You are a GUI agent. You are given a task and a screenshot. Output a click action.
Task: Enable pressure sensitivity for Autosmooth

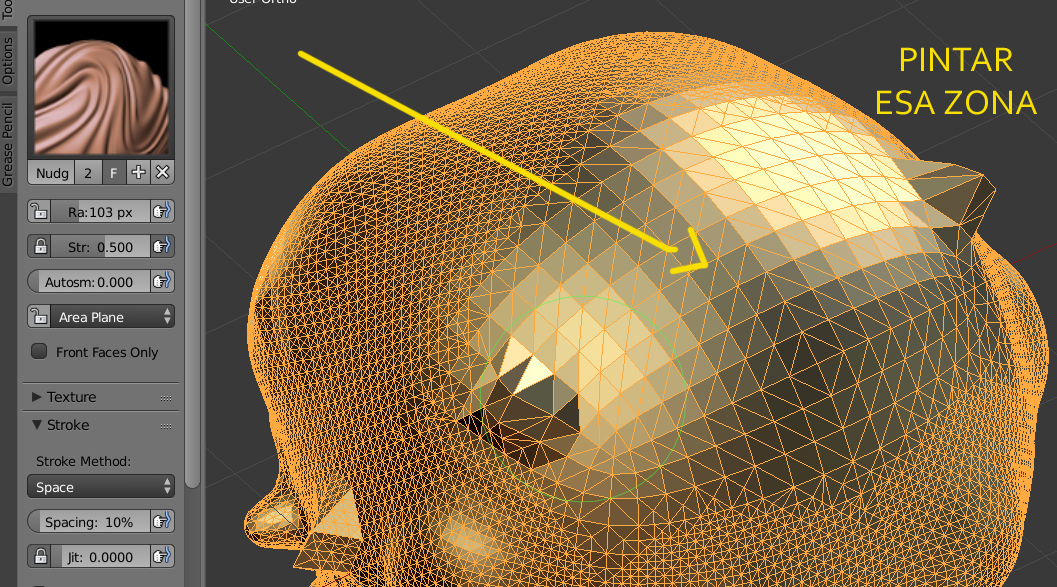point(162,282)
